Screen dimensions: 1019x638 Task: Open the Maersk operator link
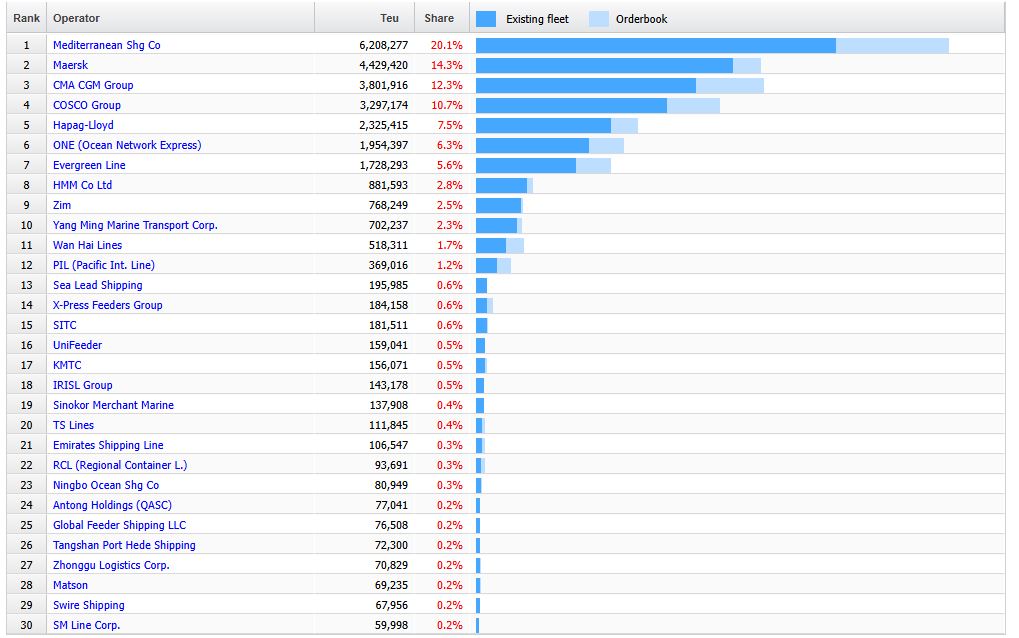click(70, 65)
